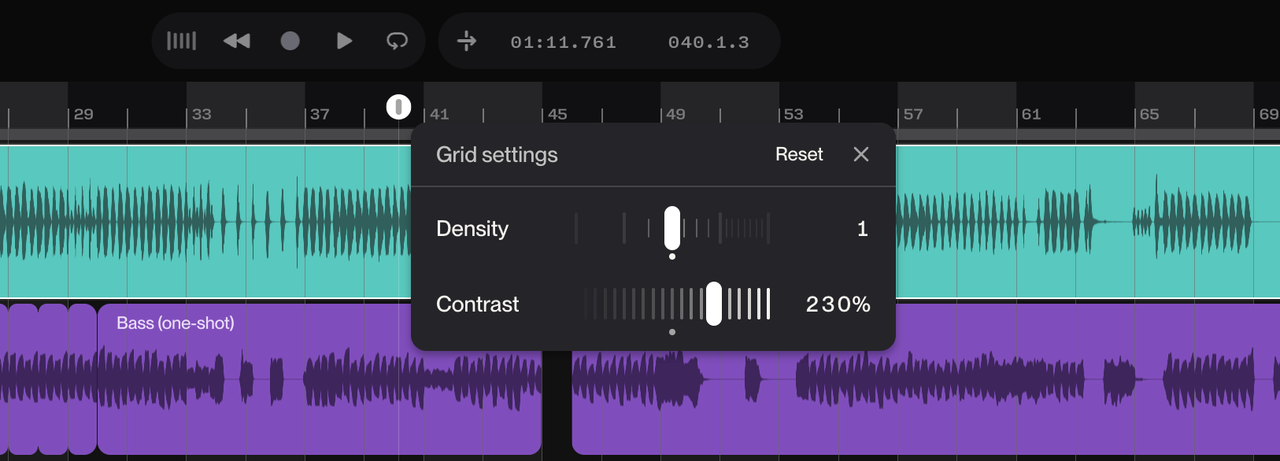Click bar 65 on the timeline ruler
The width and height of the screenshot is (1280, 461).
click(1149, 114)
